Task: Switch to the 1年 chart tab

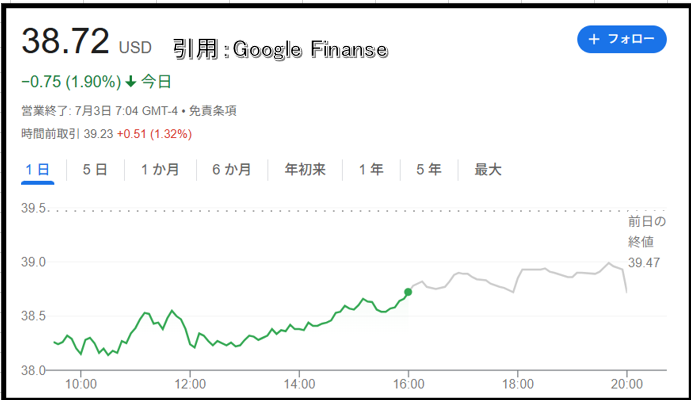Action: tap(371, 170)
